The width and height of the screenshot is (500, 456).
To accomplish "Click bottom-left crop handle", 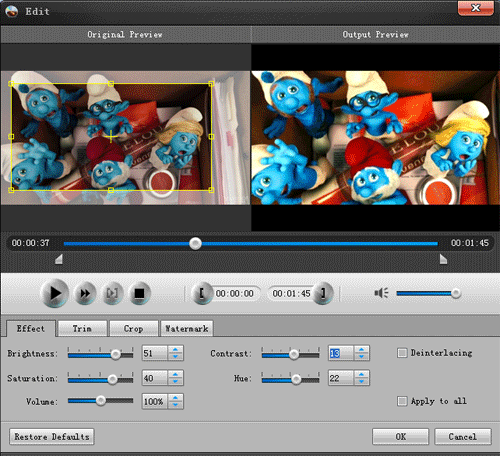I will click(x=11, y=190).
